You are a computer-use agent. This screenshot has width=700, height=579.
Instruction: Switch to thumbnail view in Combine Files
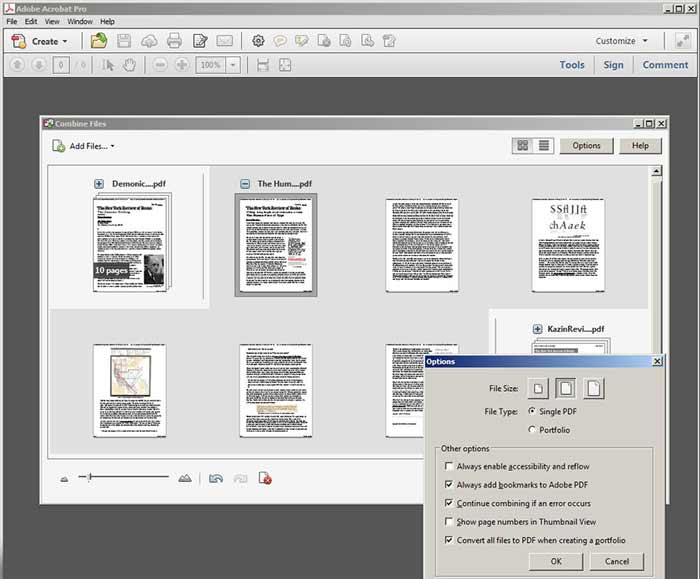coord(522,146)
